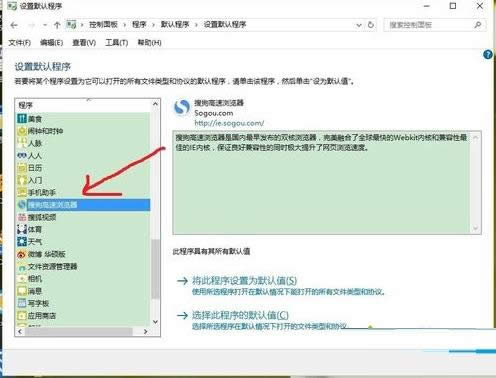This screenshot has height=378, width=496.
Task: Click the 入门 lightbulb icon
Action: pyautogui.click(x=22, y=180)
